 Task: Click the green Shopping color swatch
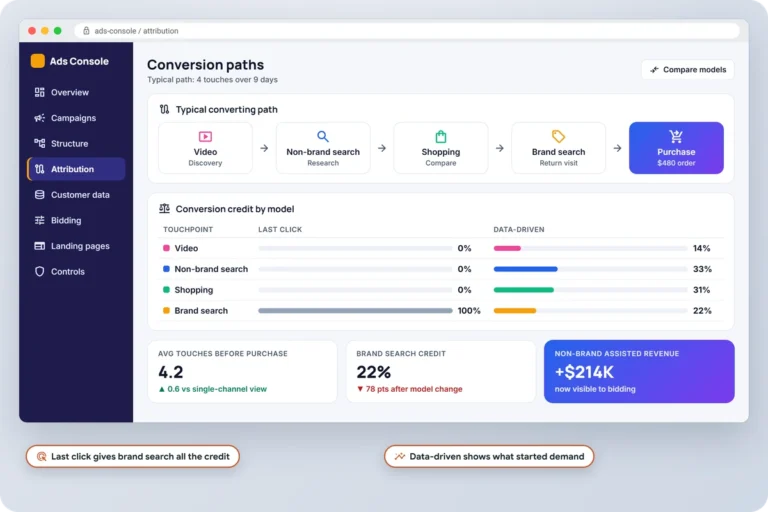pos(166,290)
